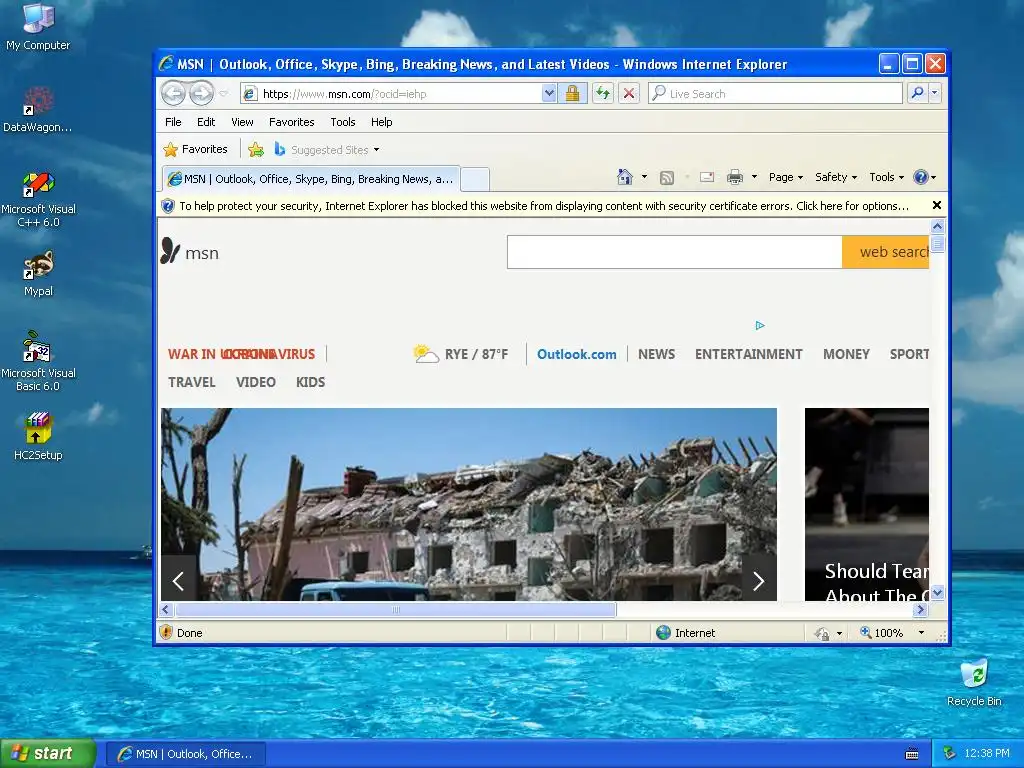Click the status bar shield icon

point(166,632)
